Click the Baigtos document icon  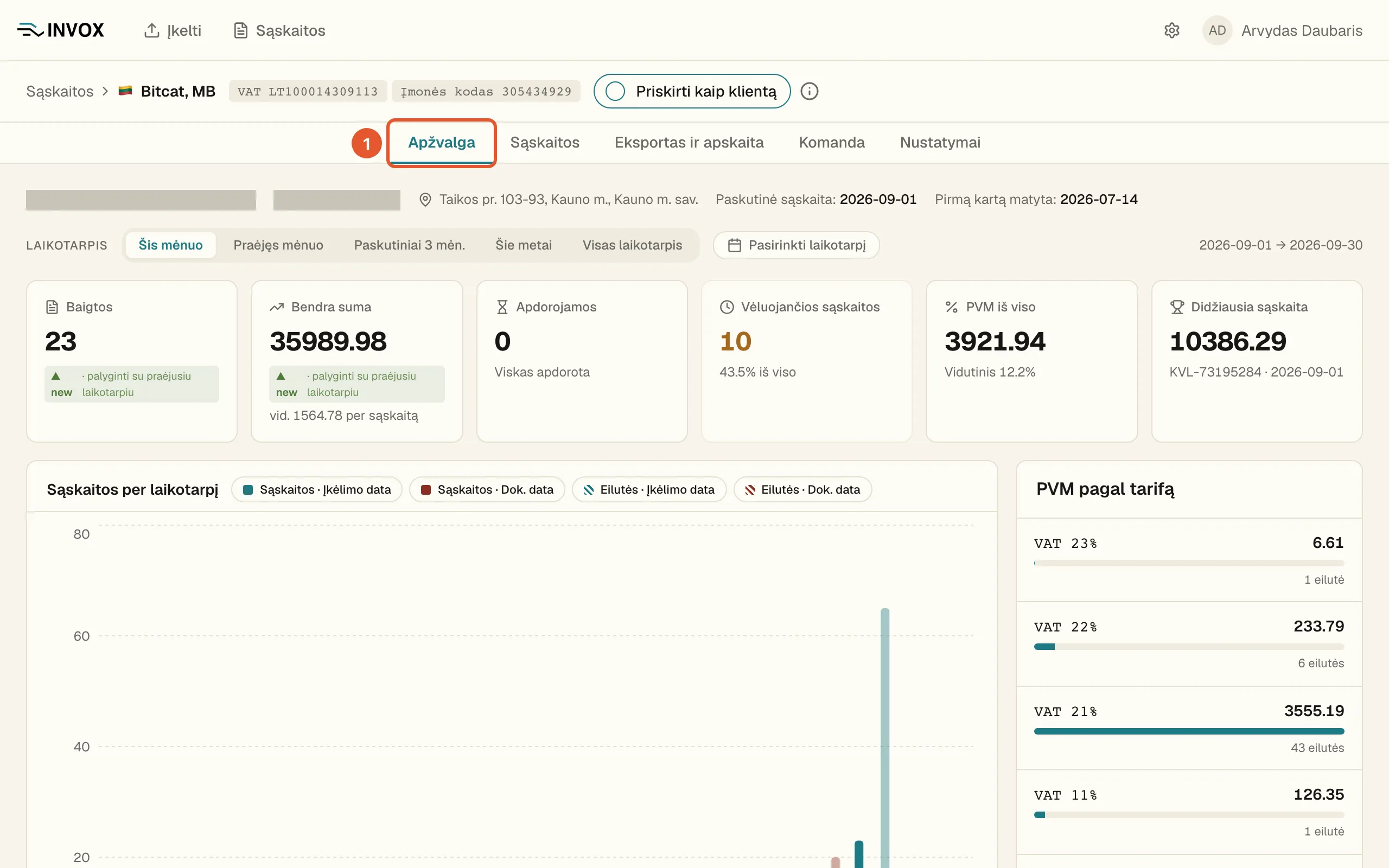pyautogui.click(x=52, y=307)
